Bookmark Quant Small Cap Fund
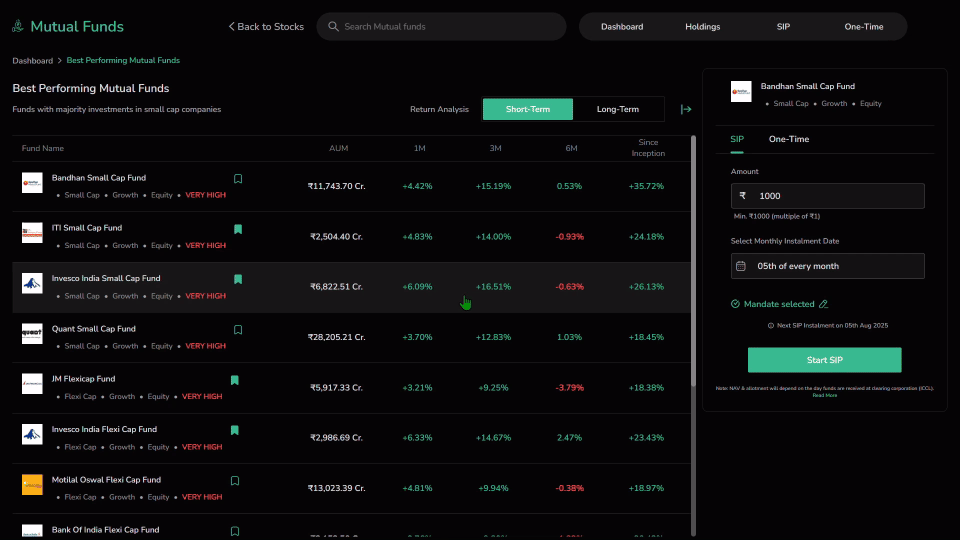 click(x=238, y=330)
